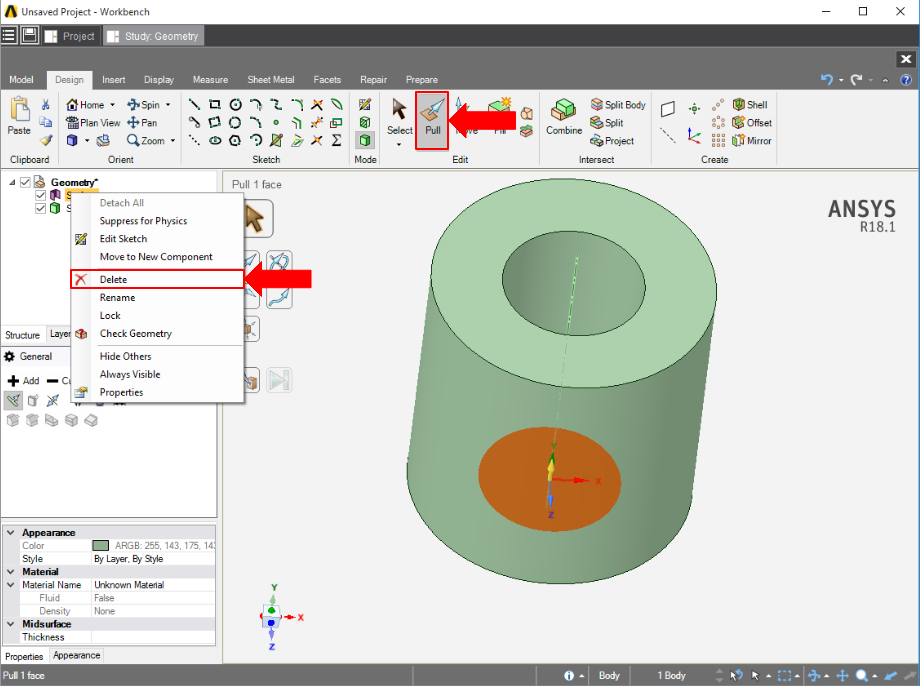Click the Project tool in Intersect group
Screen dimensions: 920x686
[x=612, y=141]
